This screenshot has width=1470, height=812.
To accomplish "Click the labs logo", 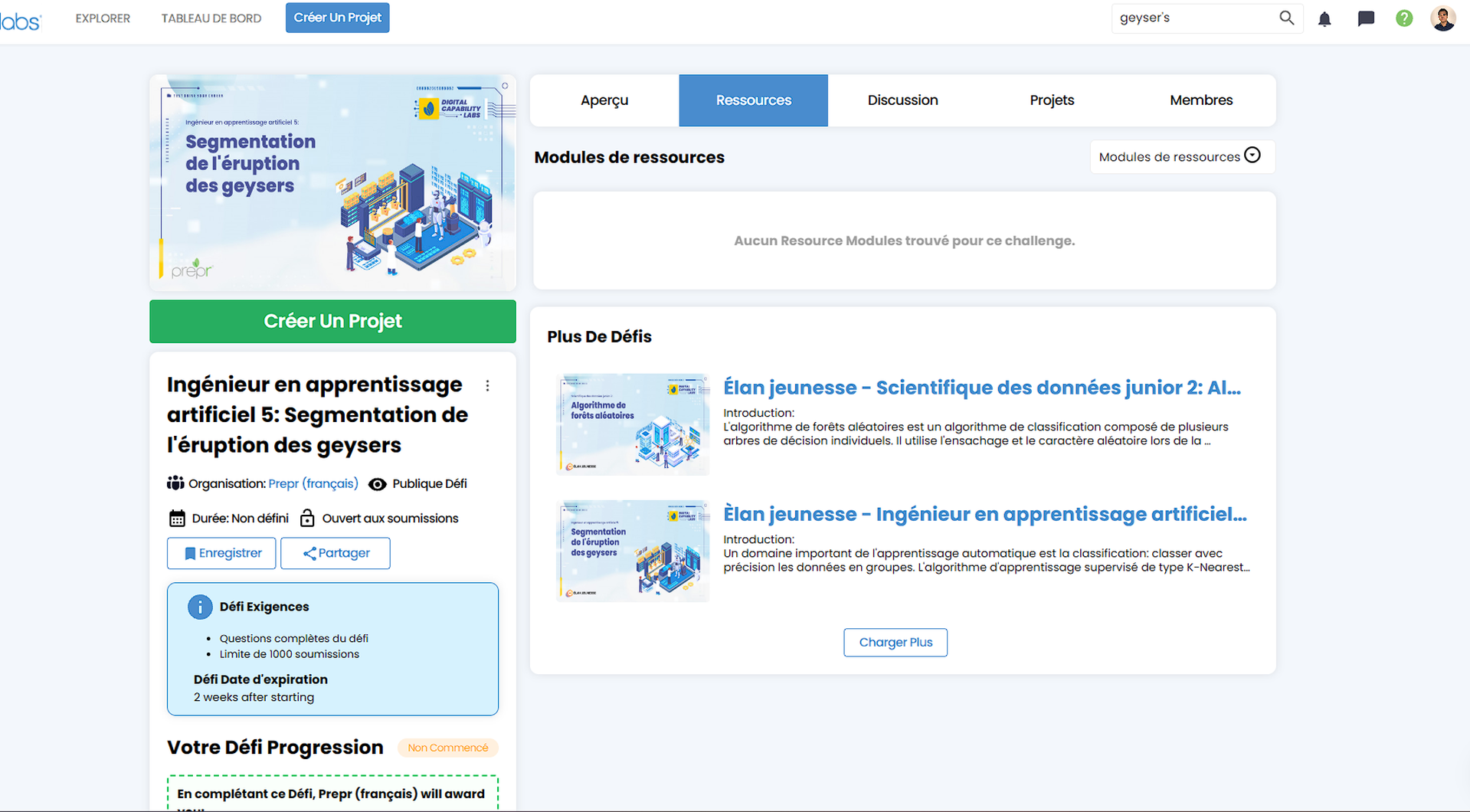I will (x=20, y=21).
